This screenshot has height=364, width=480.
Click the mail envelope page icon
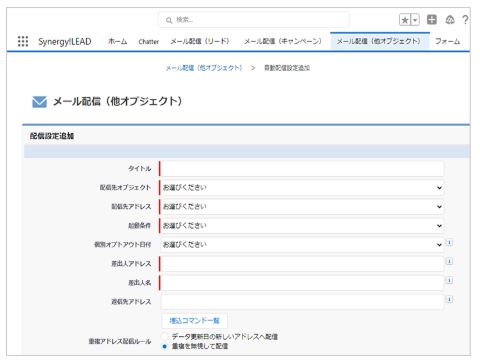coord(39,102)
